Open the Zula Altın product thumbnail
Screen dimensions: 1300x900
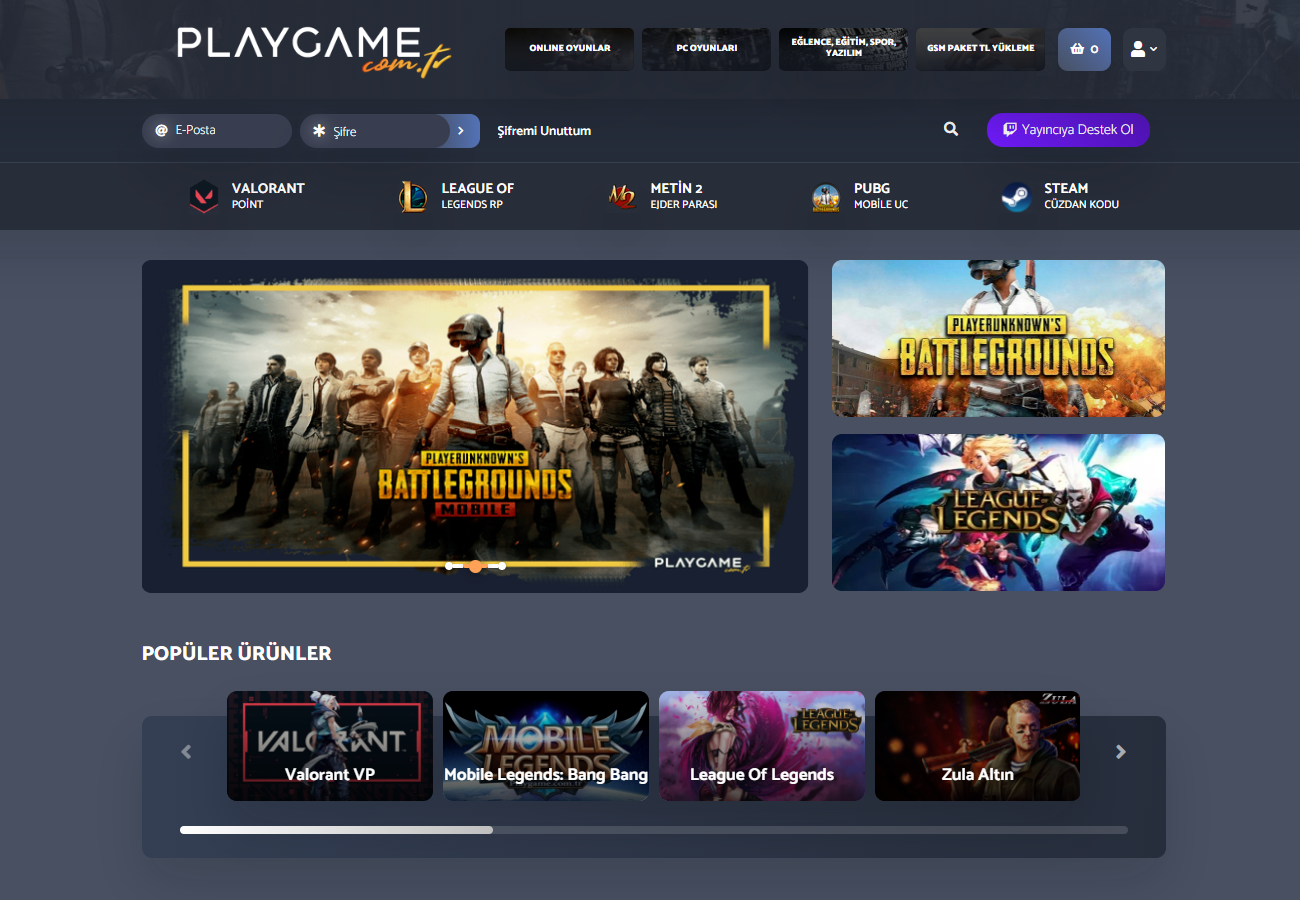[x=977, y=746]
